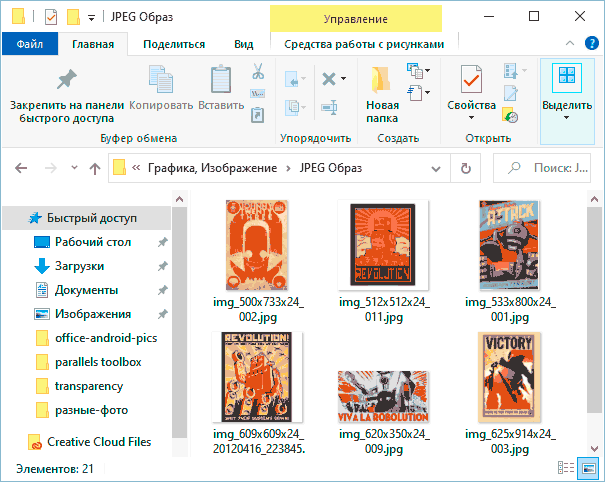Image resolution: width=605 pixels, height=482 pixels.
Task: Click the Properties checkmark icon
Action: (x=471, y=79)
